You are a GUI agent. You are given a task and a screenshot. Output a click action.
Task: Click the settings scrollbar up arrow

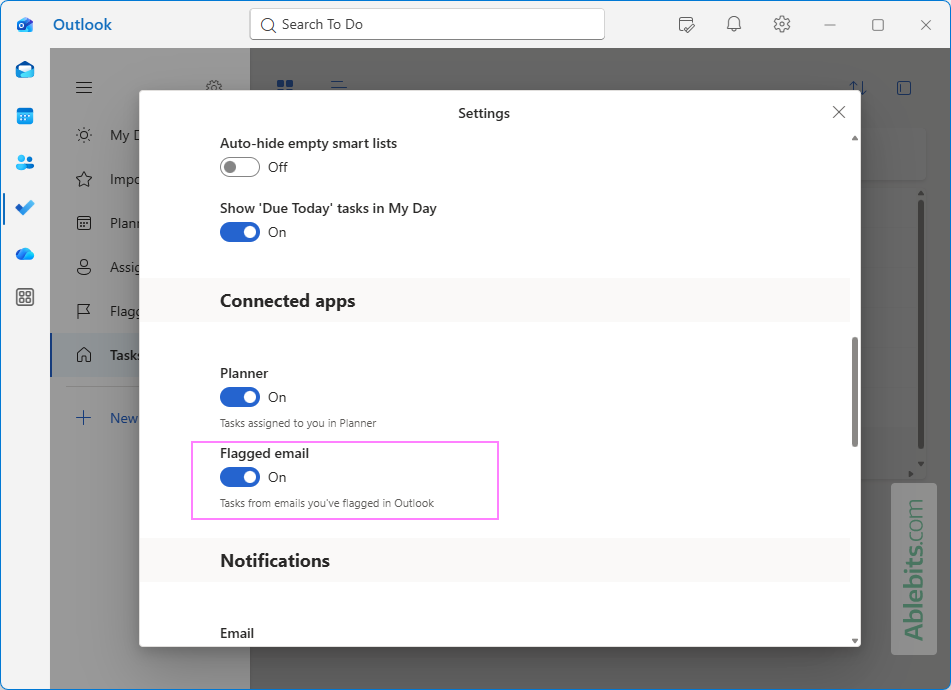(x=855, y=138)
